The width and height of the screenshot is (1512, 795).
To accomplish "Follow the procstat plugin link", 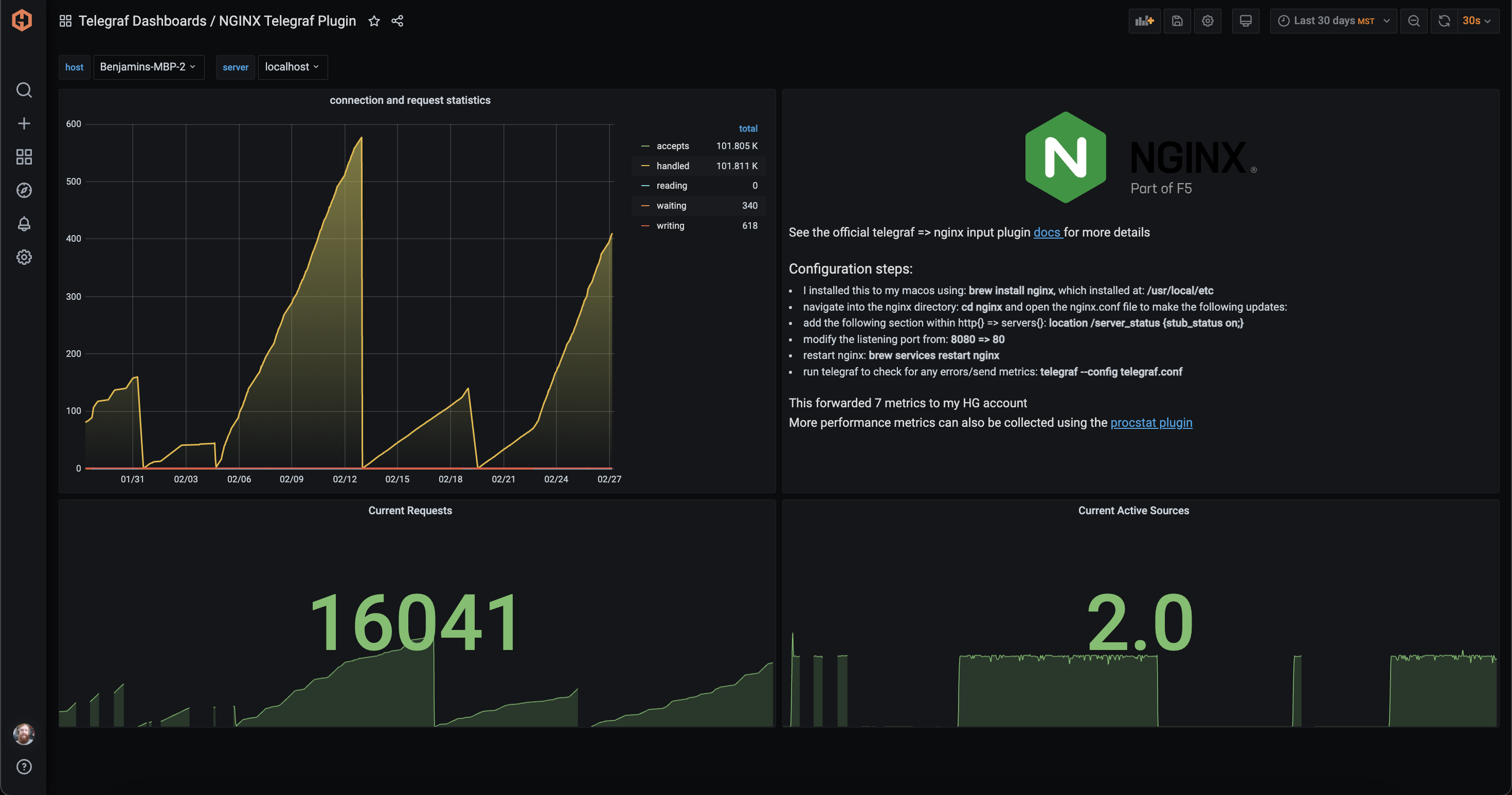I will 1150,422.
